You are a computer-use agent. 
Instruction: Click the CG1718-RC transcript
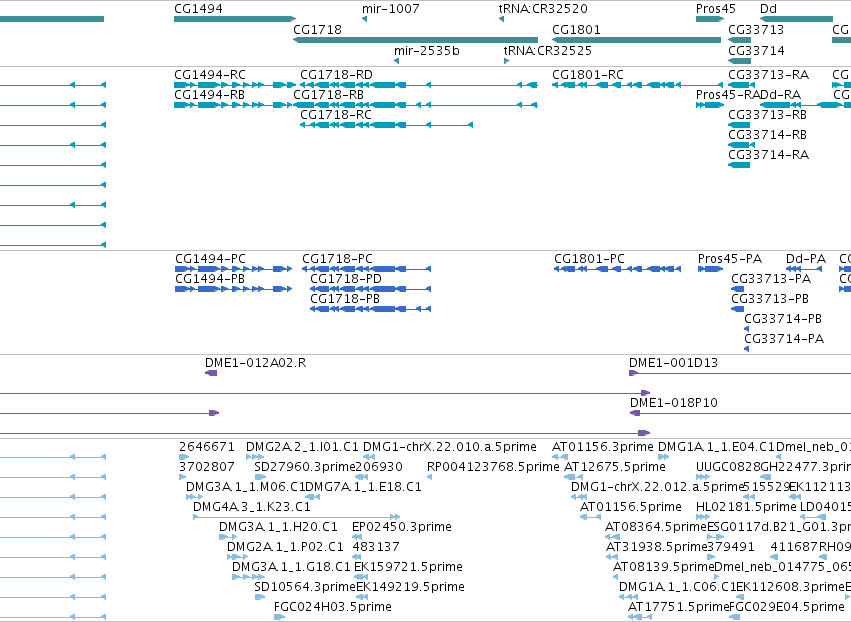pyautogui.click(x=386, y=125)
